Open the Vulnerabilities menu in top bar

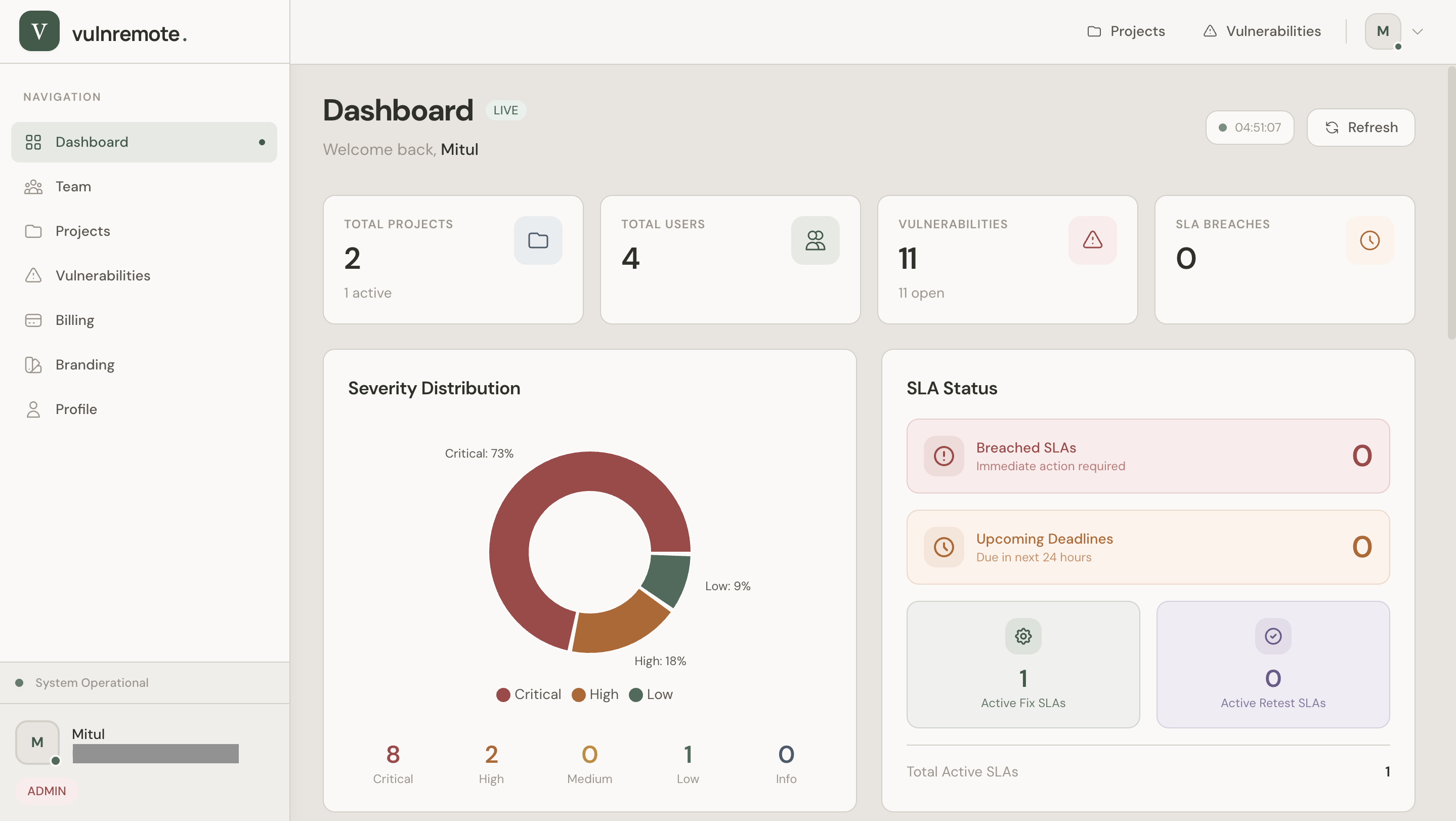pos(1262,31)
